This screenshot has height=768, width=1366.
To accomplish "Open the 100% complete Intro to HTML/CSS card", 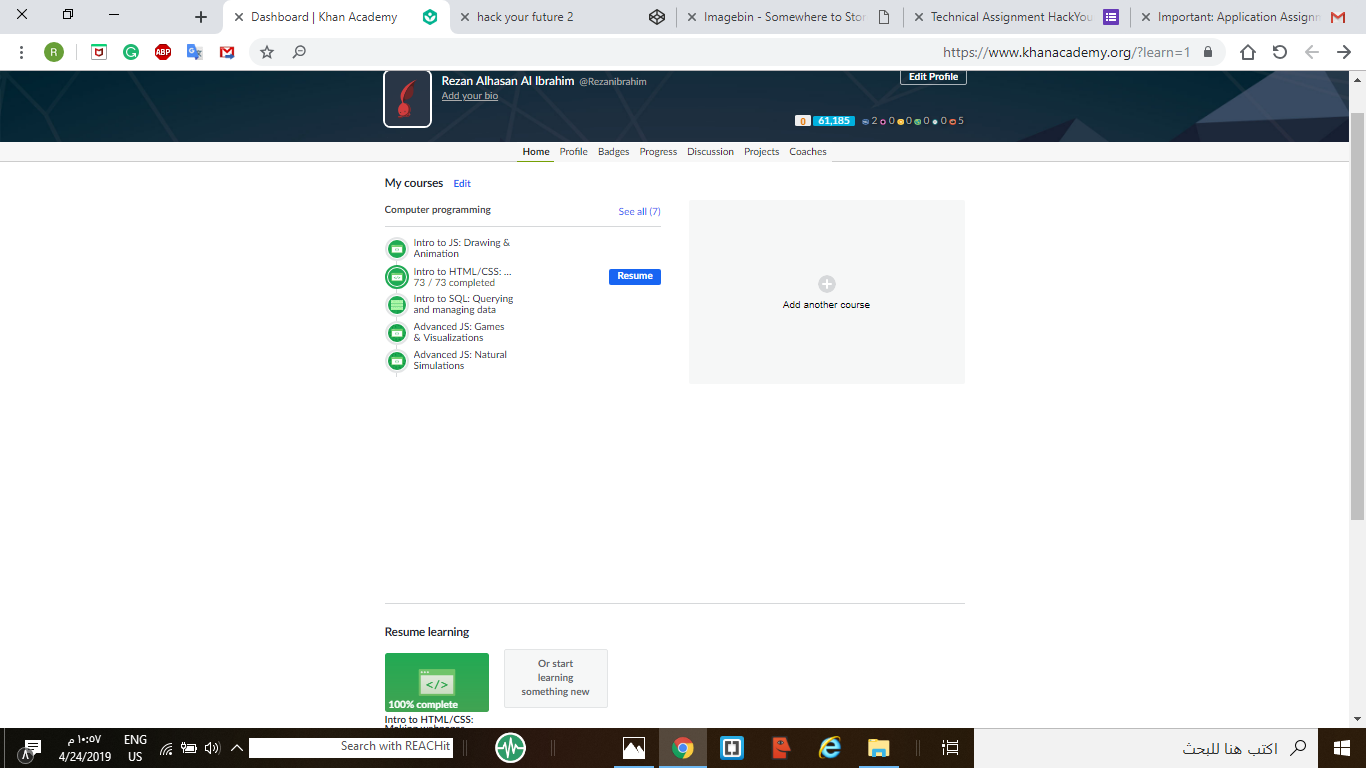I will click(x=437, y=682).
